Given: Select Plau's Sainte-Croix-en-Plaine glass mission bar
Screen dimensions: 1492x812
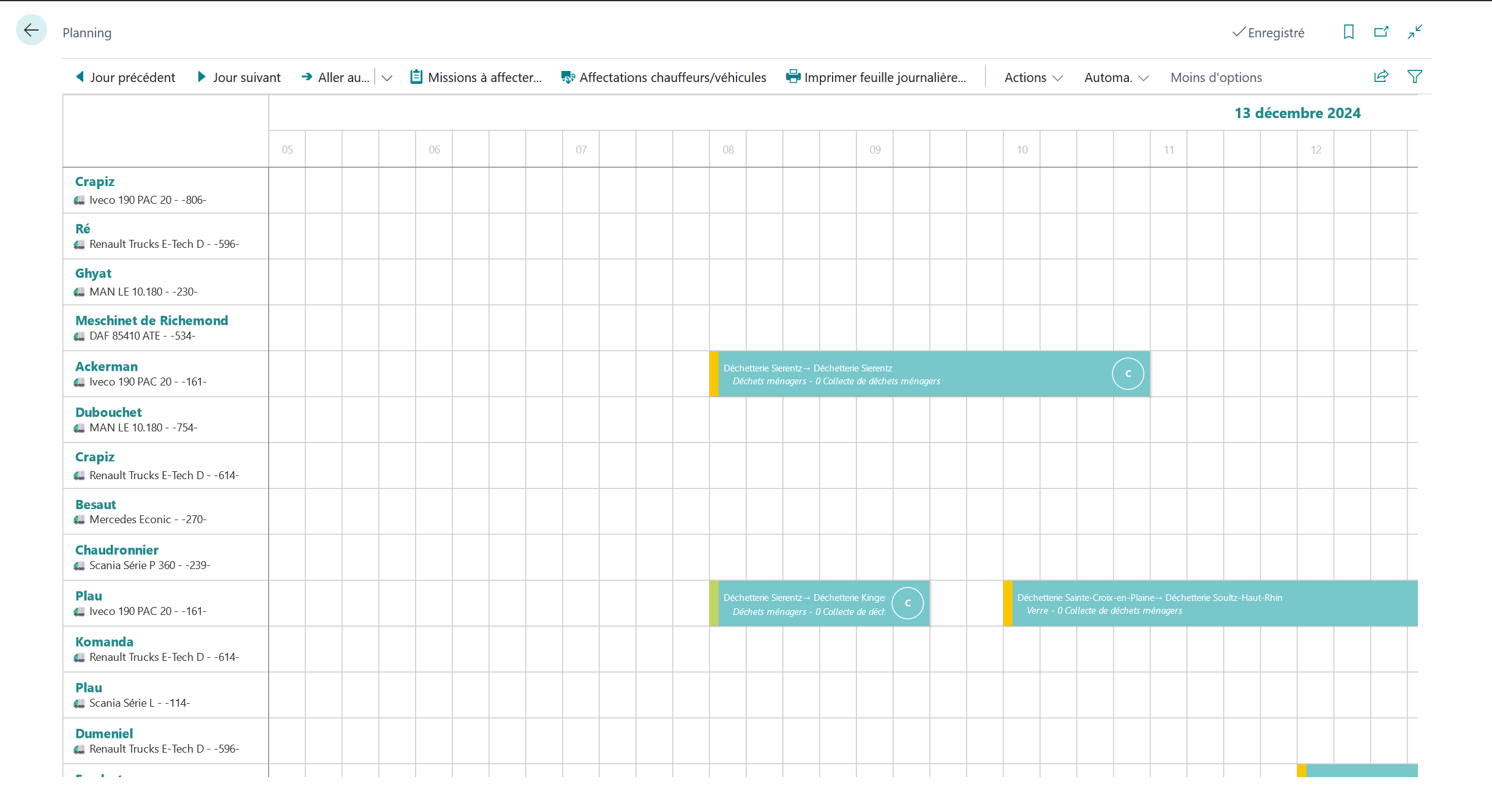Looking at the screenshot, I should click(x=1210, y=603).
